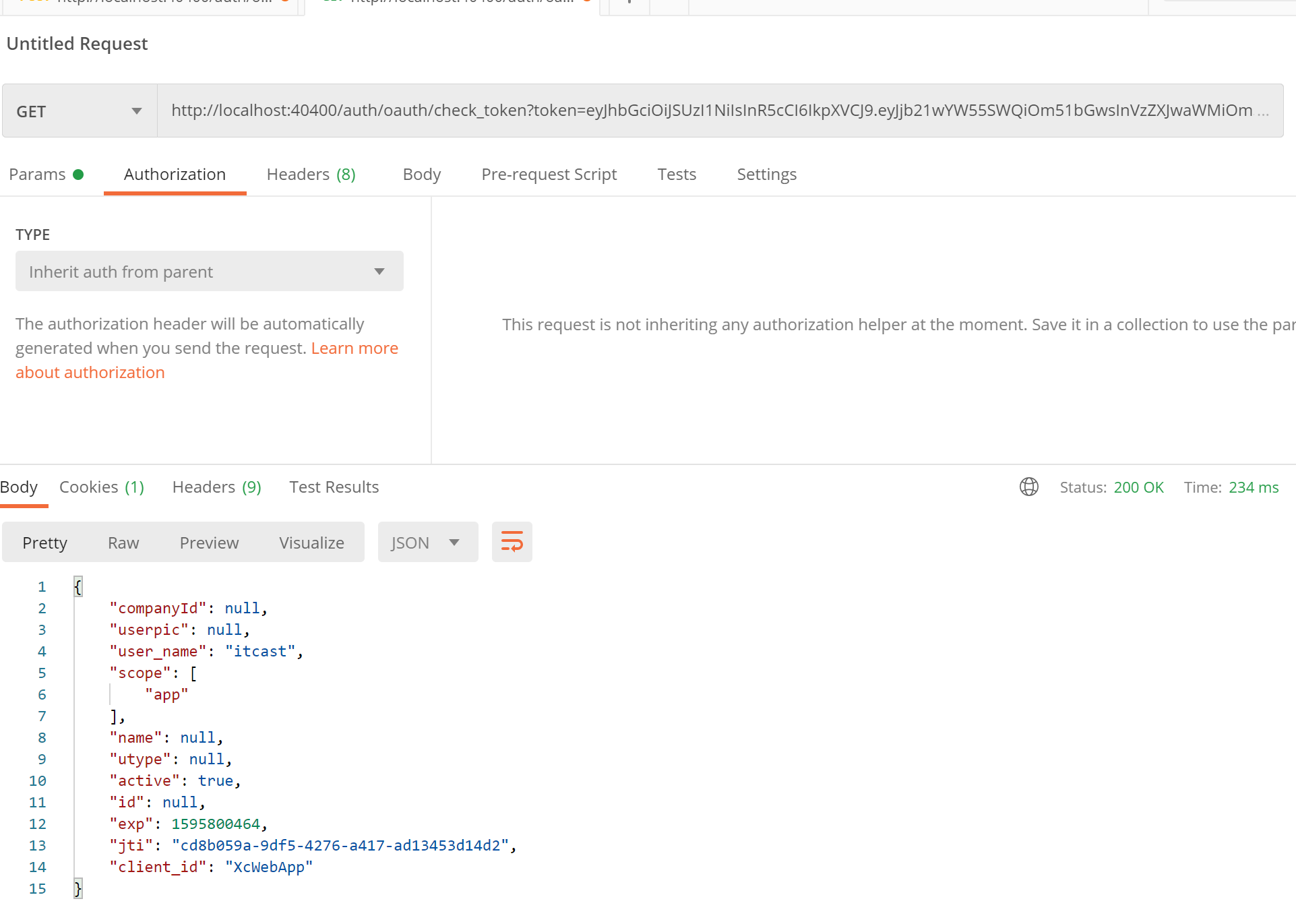Open the request Settings tab

coord(767,175)
